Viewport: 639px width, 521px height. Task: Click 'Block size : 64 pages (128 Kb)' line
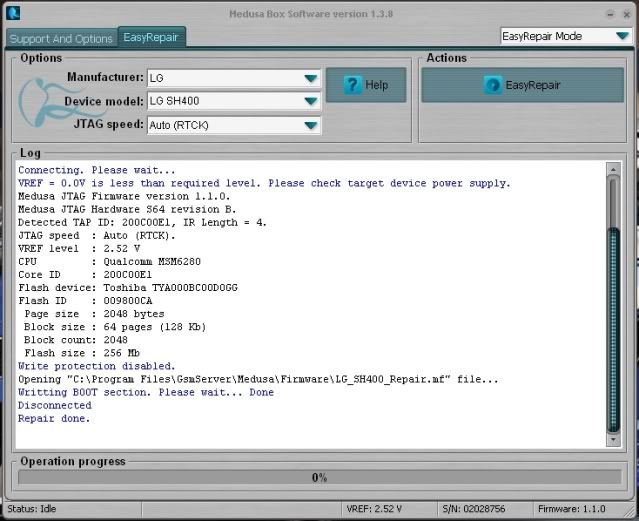[115, 327]
